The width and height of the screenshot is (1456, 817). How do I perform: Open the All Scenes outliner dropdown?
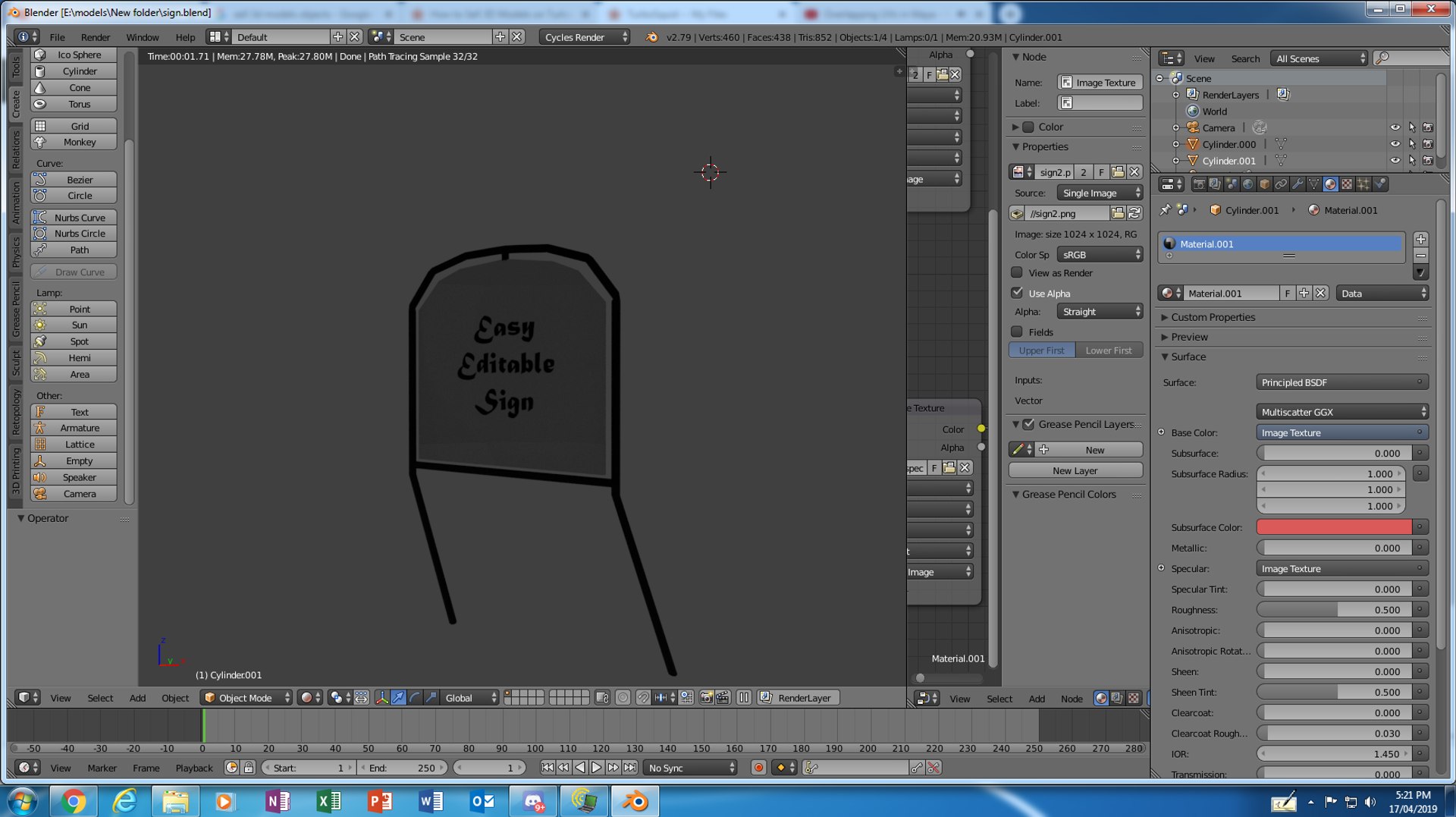[1319, 58]
